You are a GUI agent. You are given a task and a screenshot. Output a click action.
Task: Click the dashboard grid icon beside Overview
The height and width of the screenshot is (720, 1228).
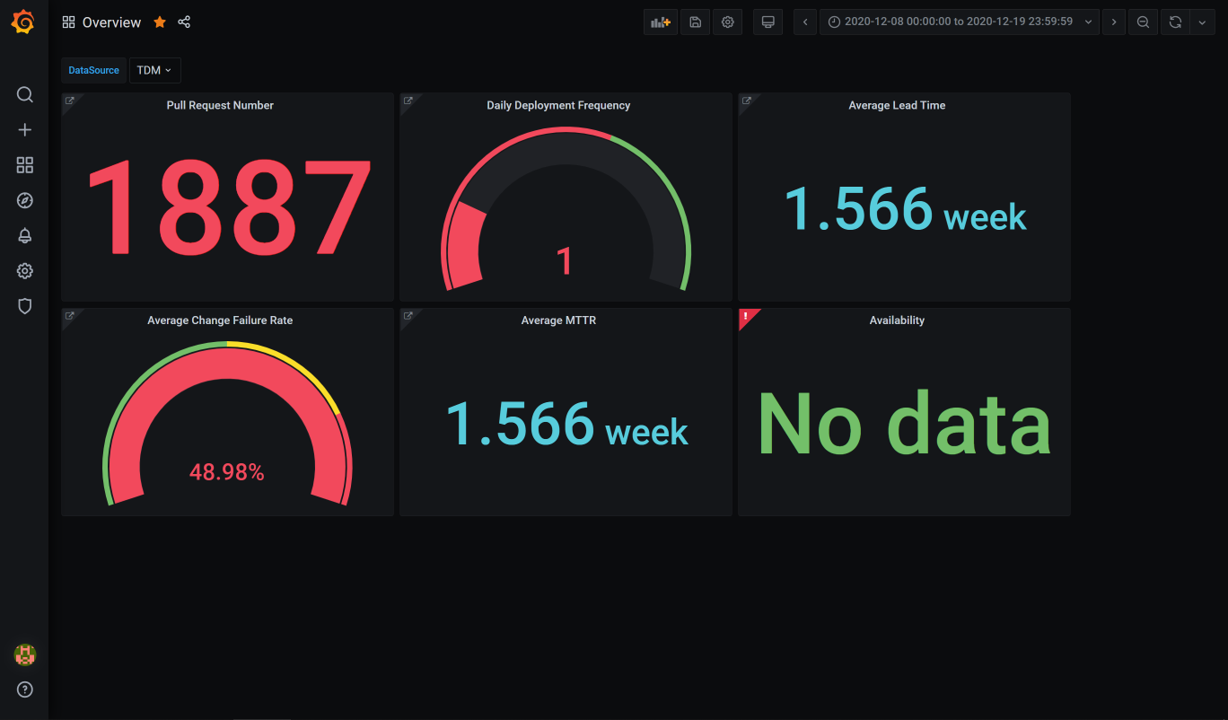[68, 22]
